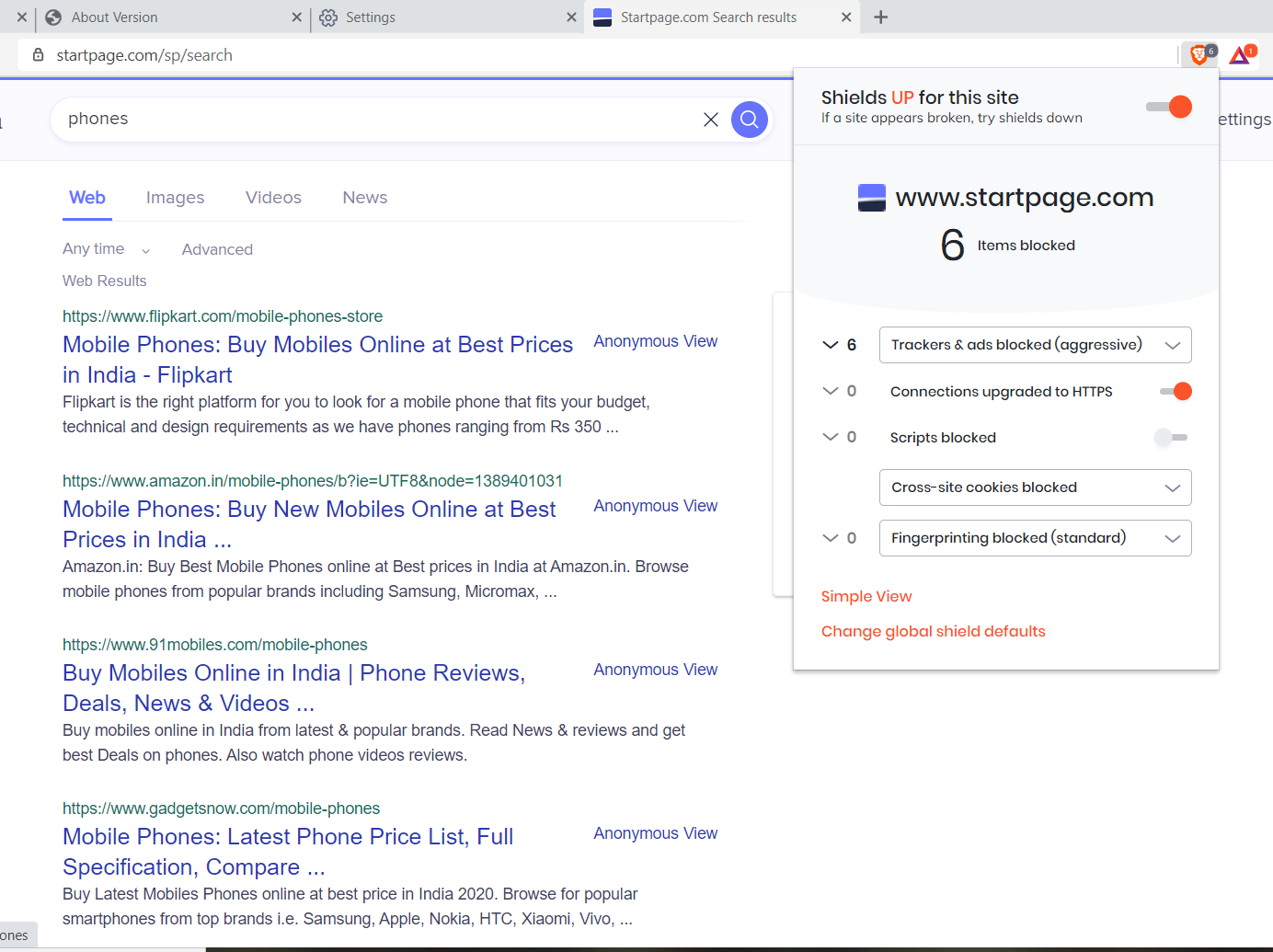
Task: Click Simple View link
Action: point(866,596)
